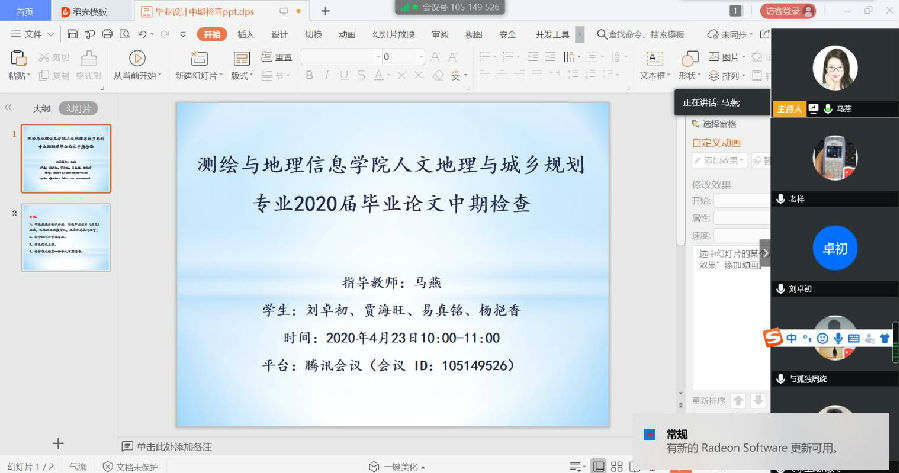899x473 pixels.
Task: Click the Arrange (排列) button
Action: pos(725,75)
